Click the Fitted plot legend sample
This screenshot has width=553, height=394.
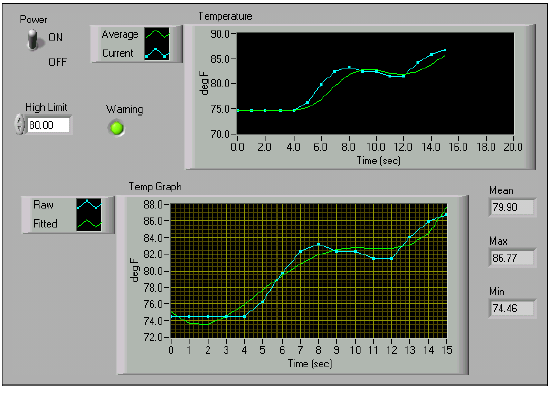[x=89, y=223]
